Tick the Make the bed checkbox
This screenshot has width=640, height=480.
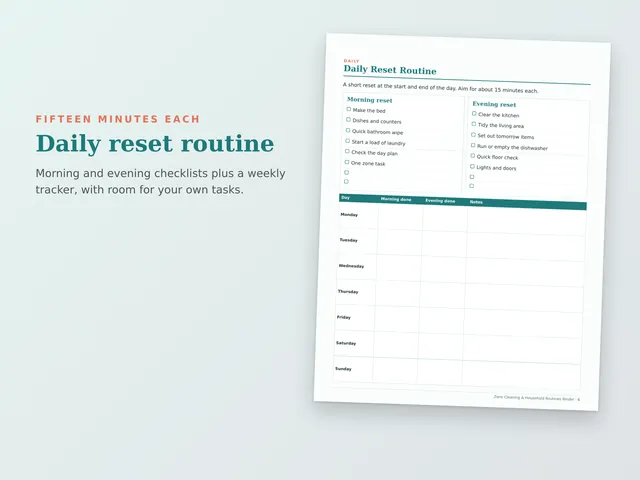349,109
